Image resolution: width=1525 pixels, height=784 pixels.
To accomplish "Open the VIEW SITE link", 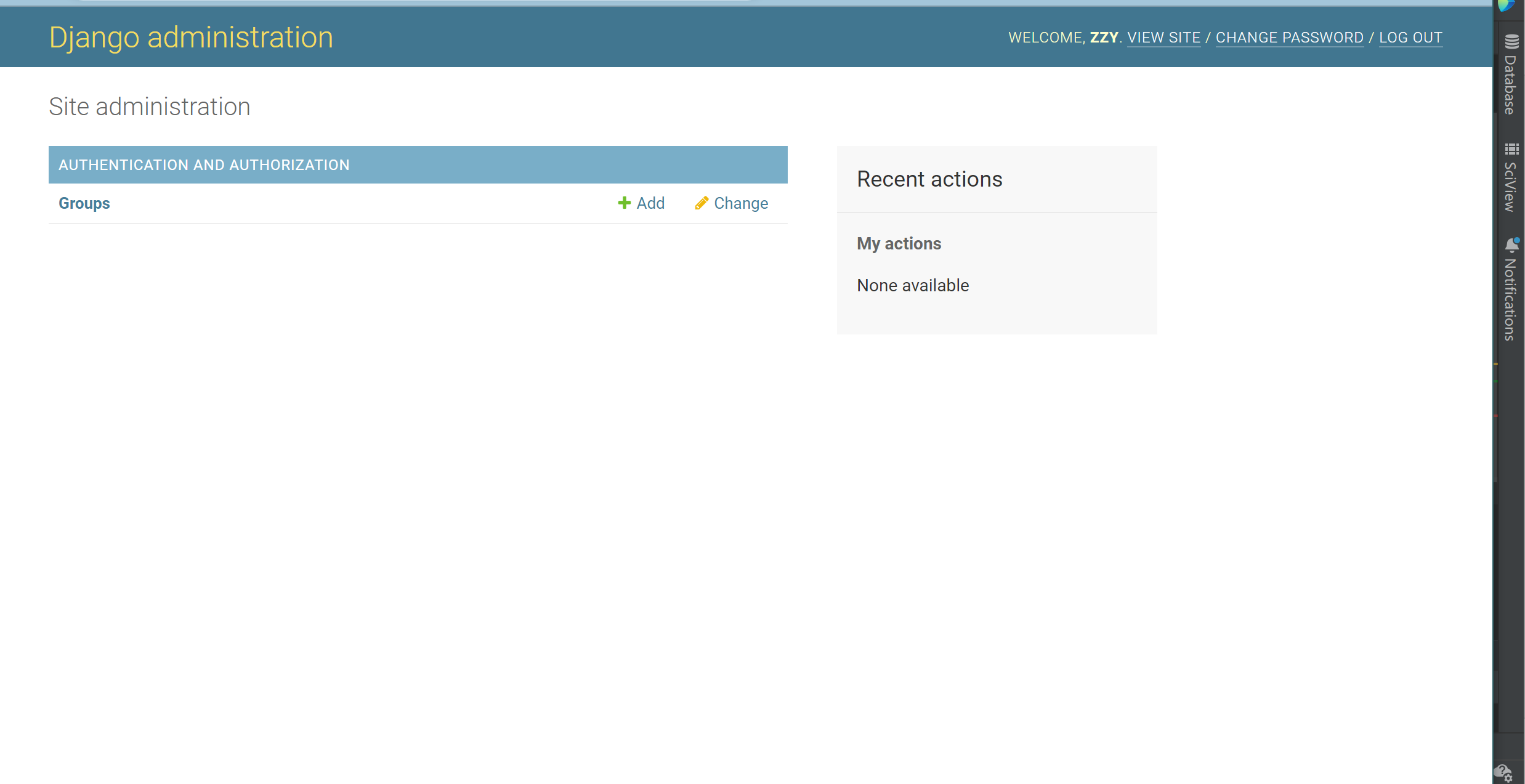I will pos(1163,38).
